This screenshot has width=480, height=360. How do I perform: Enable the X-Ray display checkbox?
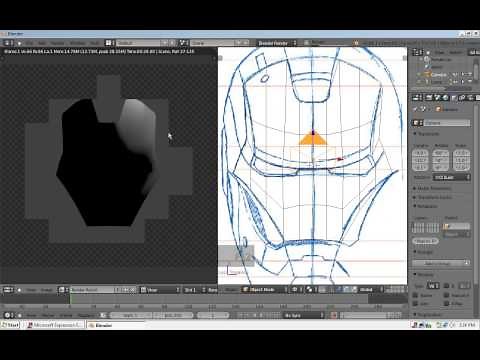(x=447, y=304)
